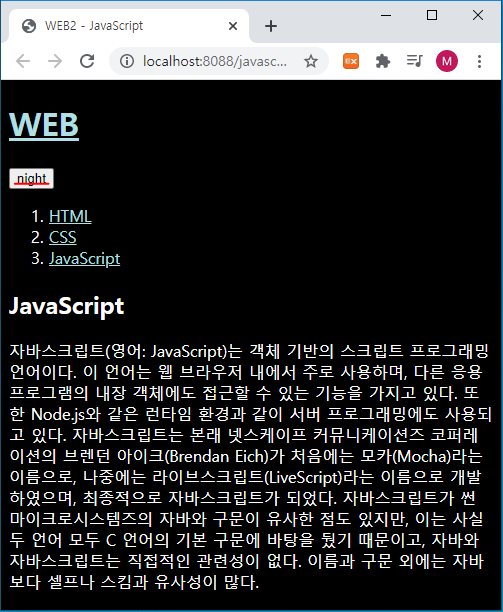Close the browser window
Image resolution: width=503 pixels, height=612 pixels.
[478, 15]
